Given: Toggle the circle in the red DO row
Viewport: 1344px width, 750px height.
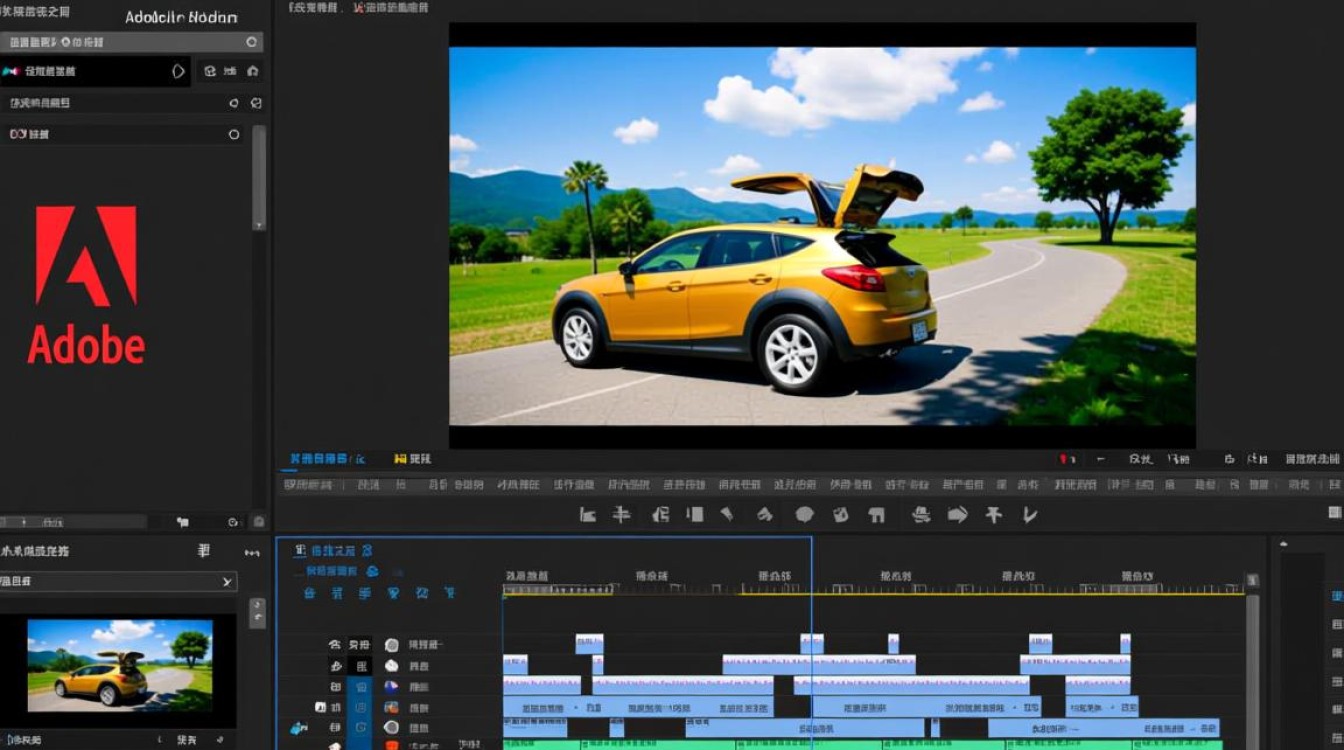Looking at the screenshot, I should click(234, 134).
